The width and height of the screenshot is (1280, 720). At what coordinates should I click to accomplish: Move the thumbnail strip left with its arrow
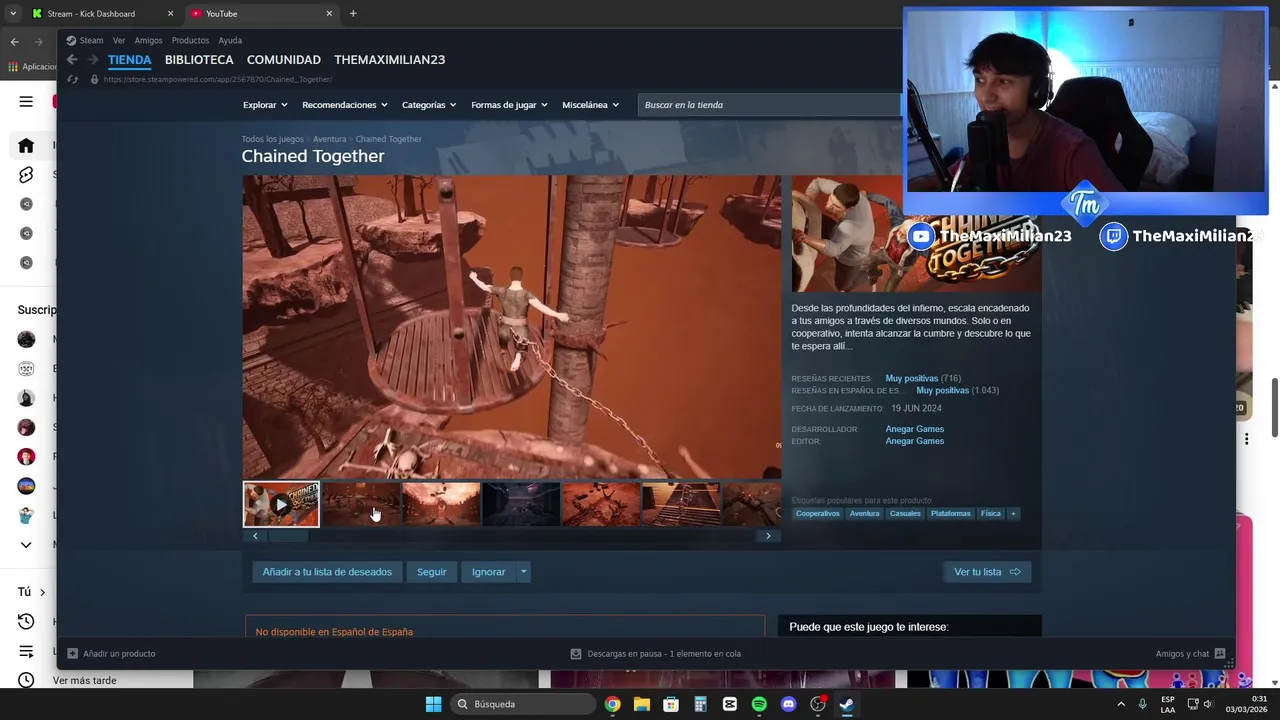255,536
